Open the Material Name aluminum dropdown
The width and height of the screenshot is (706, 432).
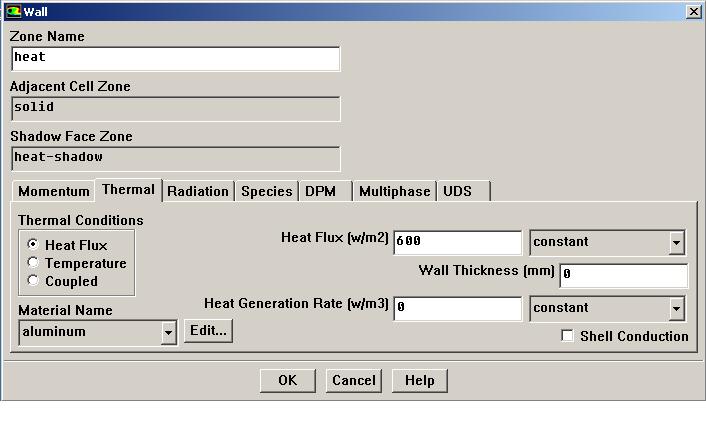pos(168,332)
